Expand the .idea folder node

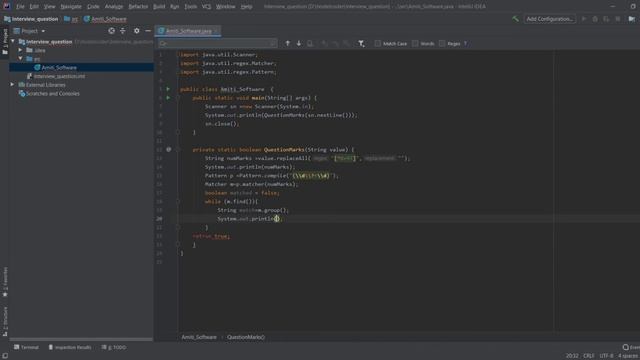(20, 50)
